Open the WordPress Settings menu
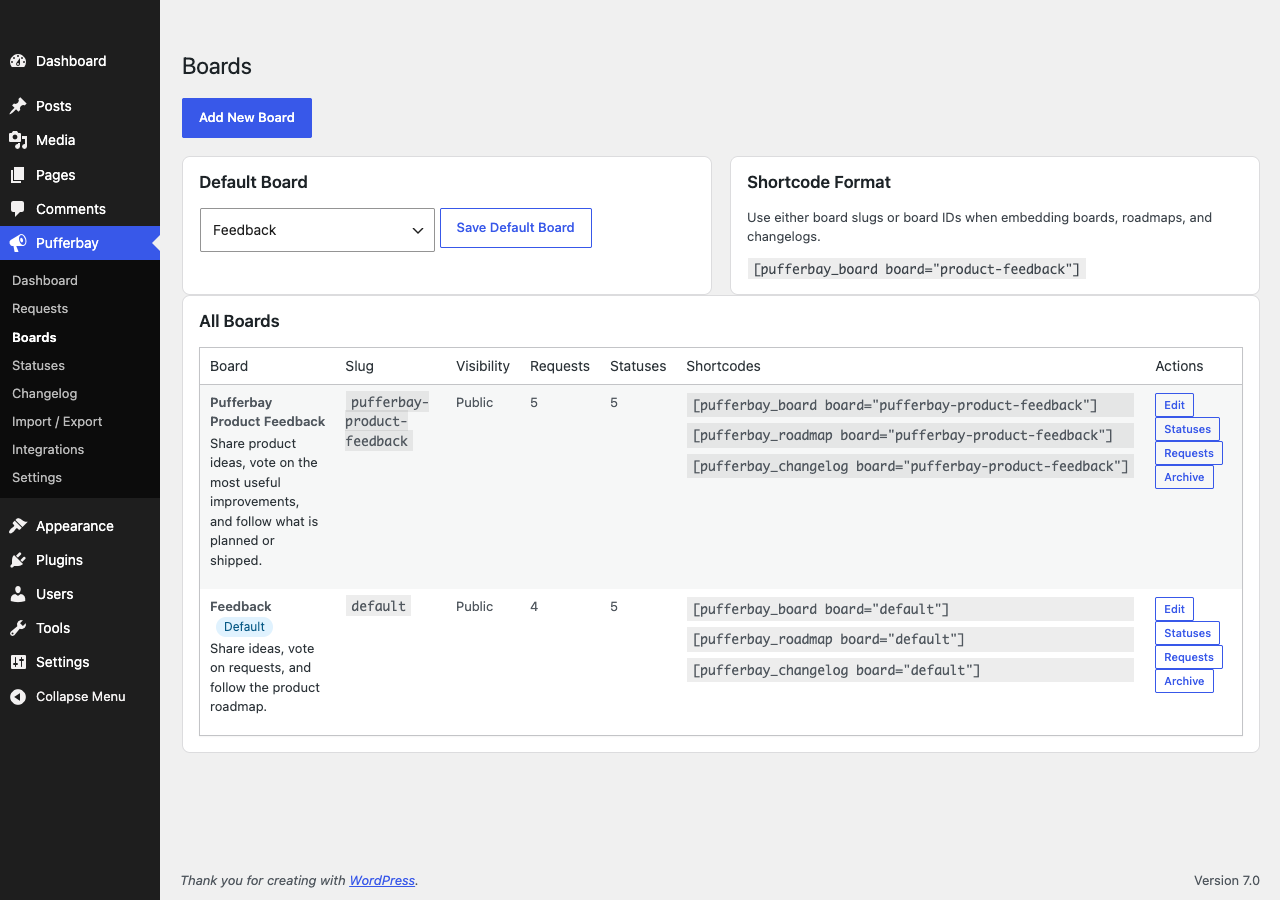The image size is (1280, 900). pyautogui.click(x=80, y=662)
